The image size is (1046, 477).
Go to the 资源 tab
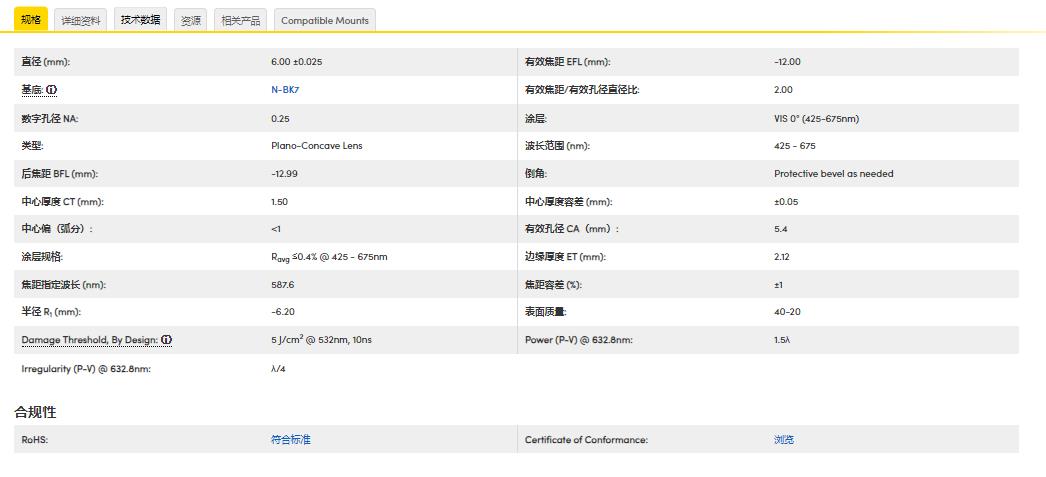tap(190, 20)
